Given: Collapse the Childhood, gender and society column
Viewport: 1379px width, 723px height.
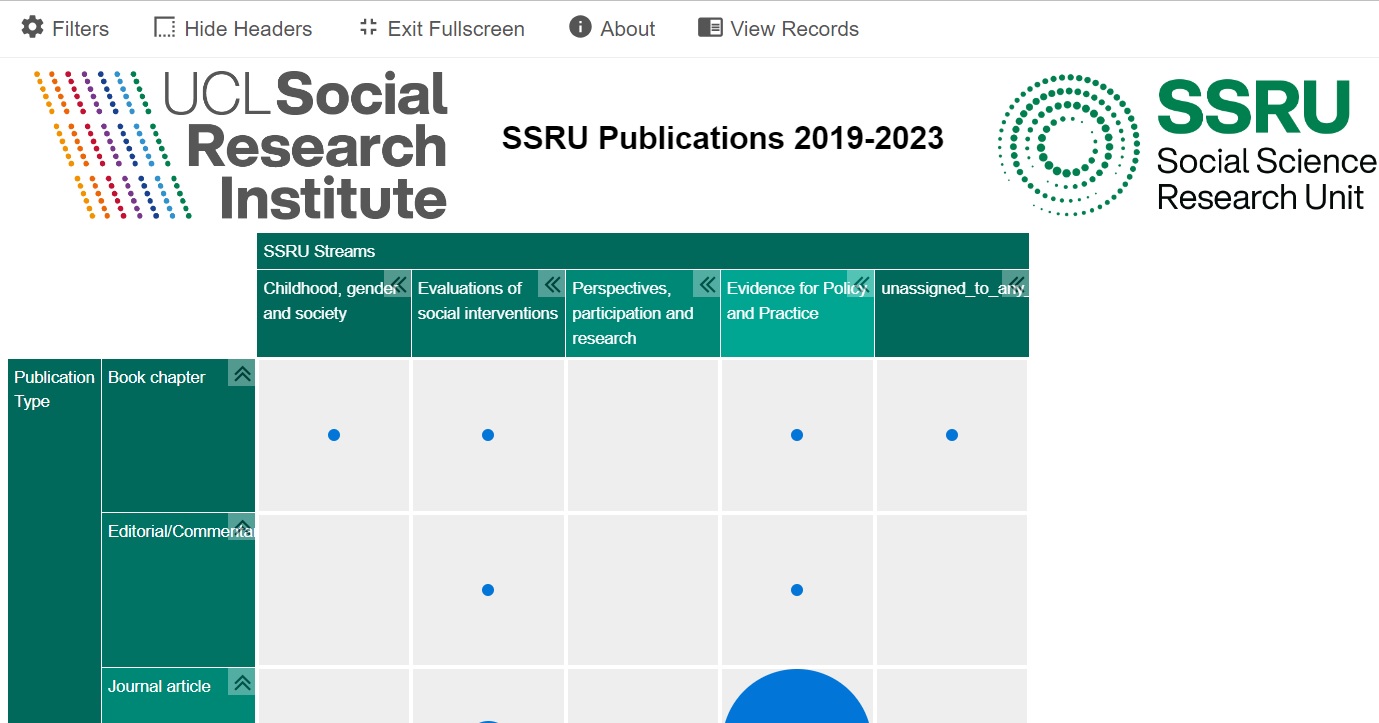Looking at the screenshot, I should pos(397,284).
